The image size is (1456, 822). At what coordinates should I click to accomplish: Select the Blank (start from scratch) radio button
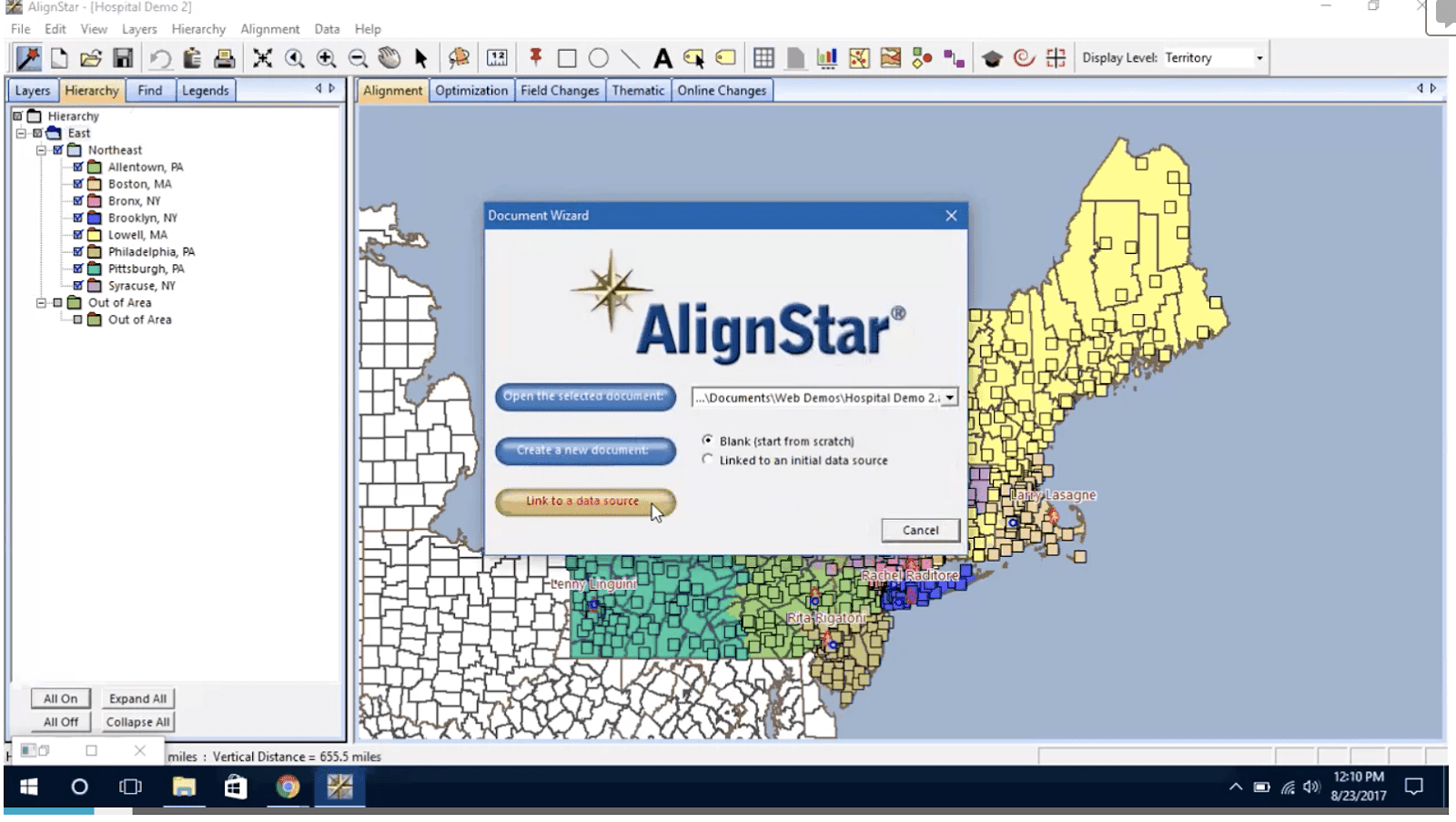pos(707,440)
